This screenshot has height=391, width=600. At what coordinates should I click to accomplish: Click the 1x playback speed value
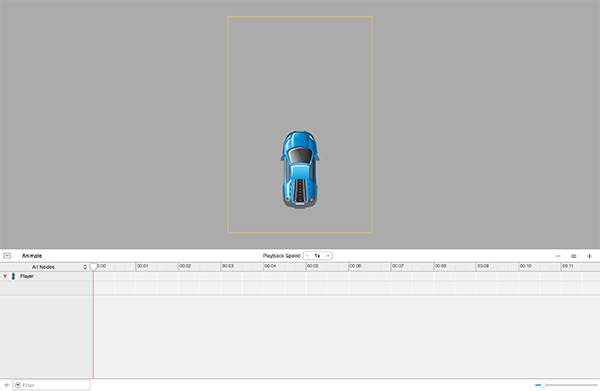pyautogui.click(x=317, y=256)
